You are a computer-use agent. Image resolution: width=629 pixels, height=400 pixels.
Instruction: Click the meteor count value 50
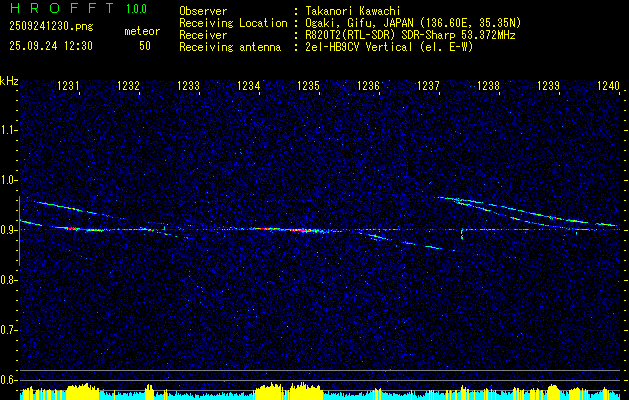[145, 46]
